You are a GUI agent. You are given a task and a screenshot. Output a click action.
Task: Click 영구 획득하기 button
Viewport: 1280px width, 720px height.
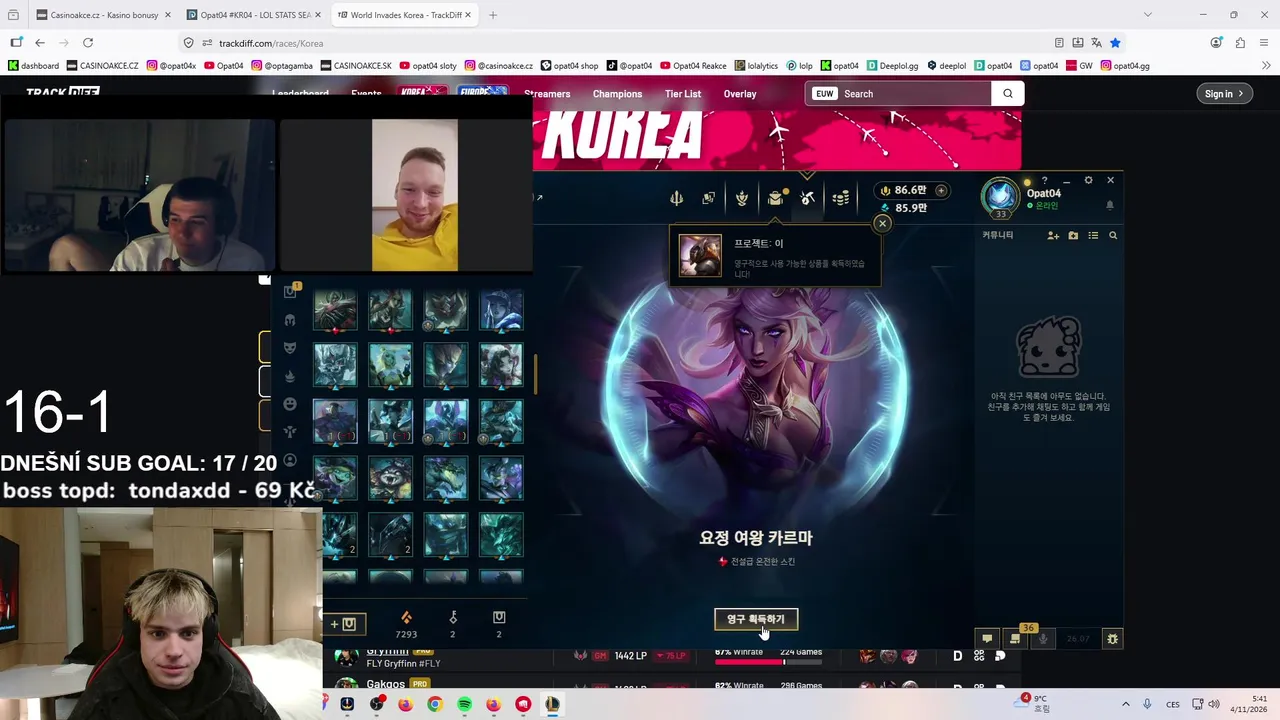[x=756, y=619]
